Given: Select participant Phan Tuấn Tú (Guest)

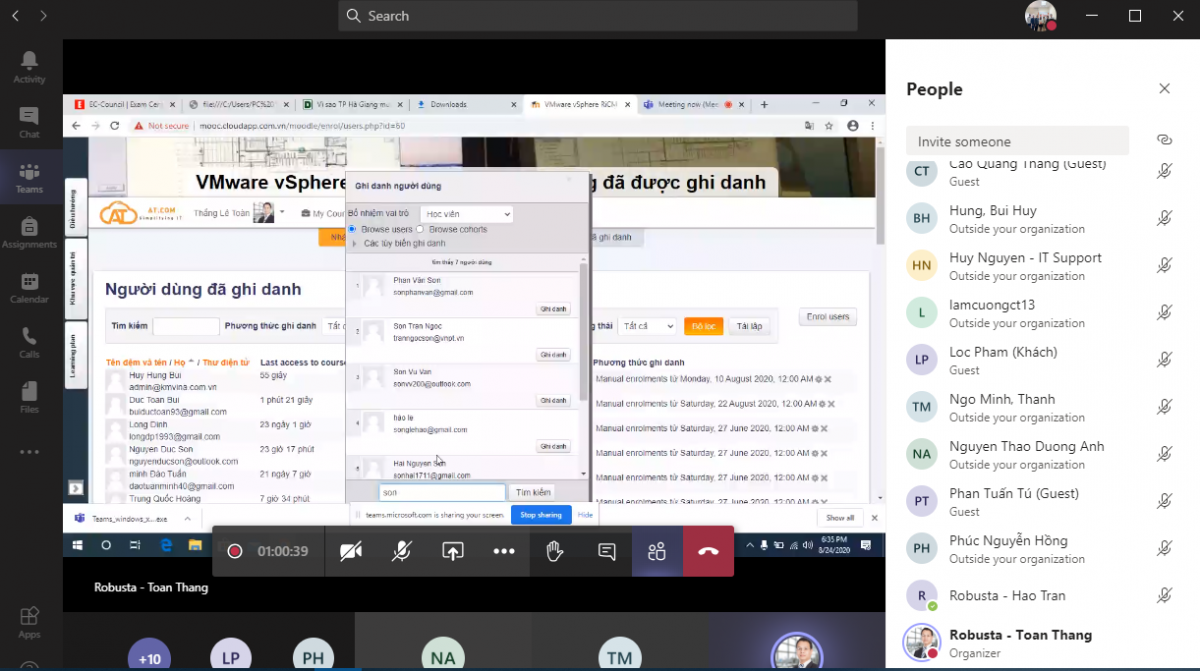Looking at the screenshot, I should (1041, 501).
